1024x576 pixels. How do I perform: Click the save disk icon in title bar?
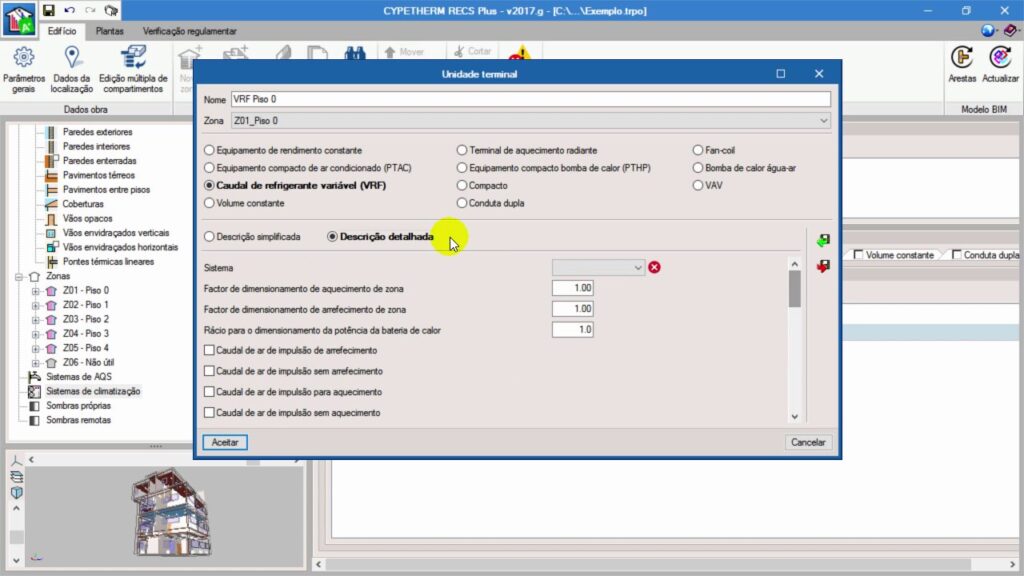tap(48, 10)
